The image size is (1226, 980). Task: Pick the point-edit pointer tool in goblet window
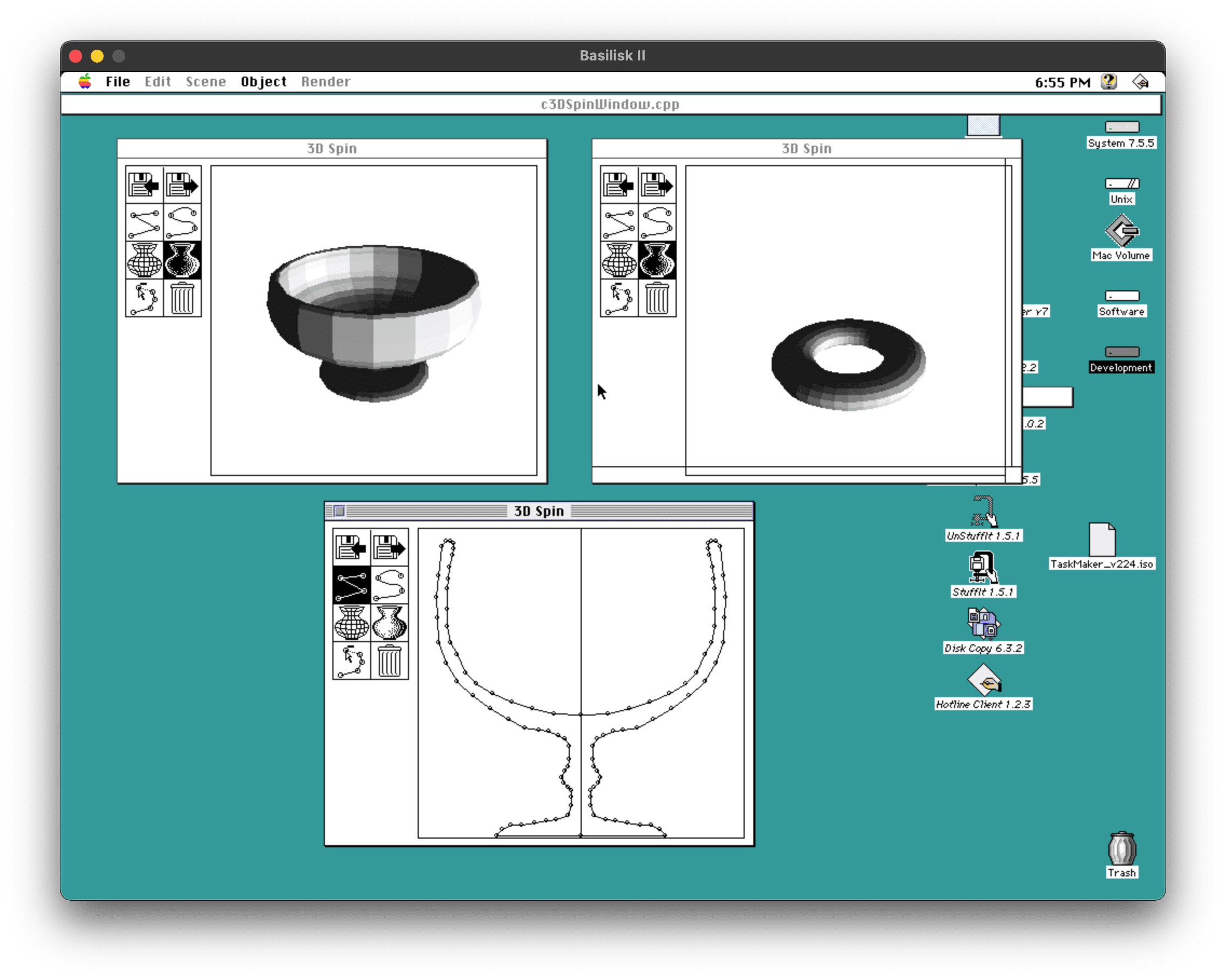pyautogui.click(x=351, y=661)
